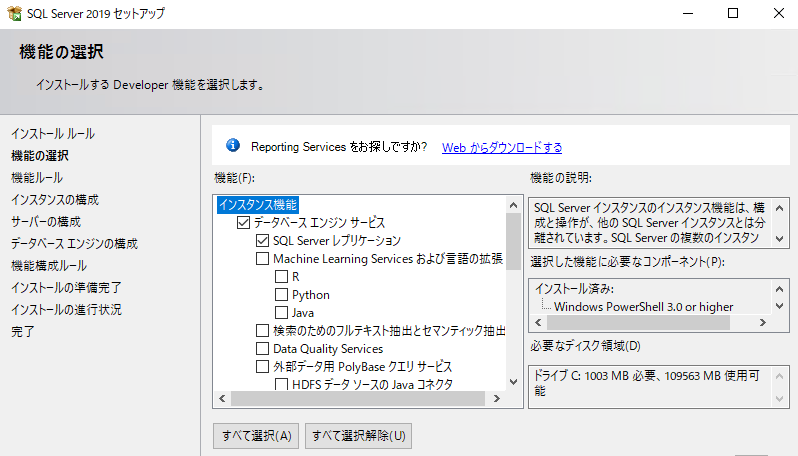798x456 pixels.
Task: Click the left arrow of features list horizontal scrollbar
Action: click(x=222, y=398)
